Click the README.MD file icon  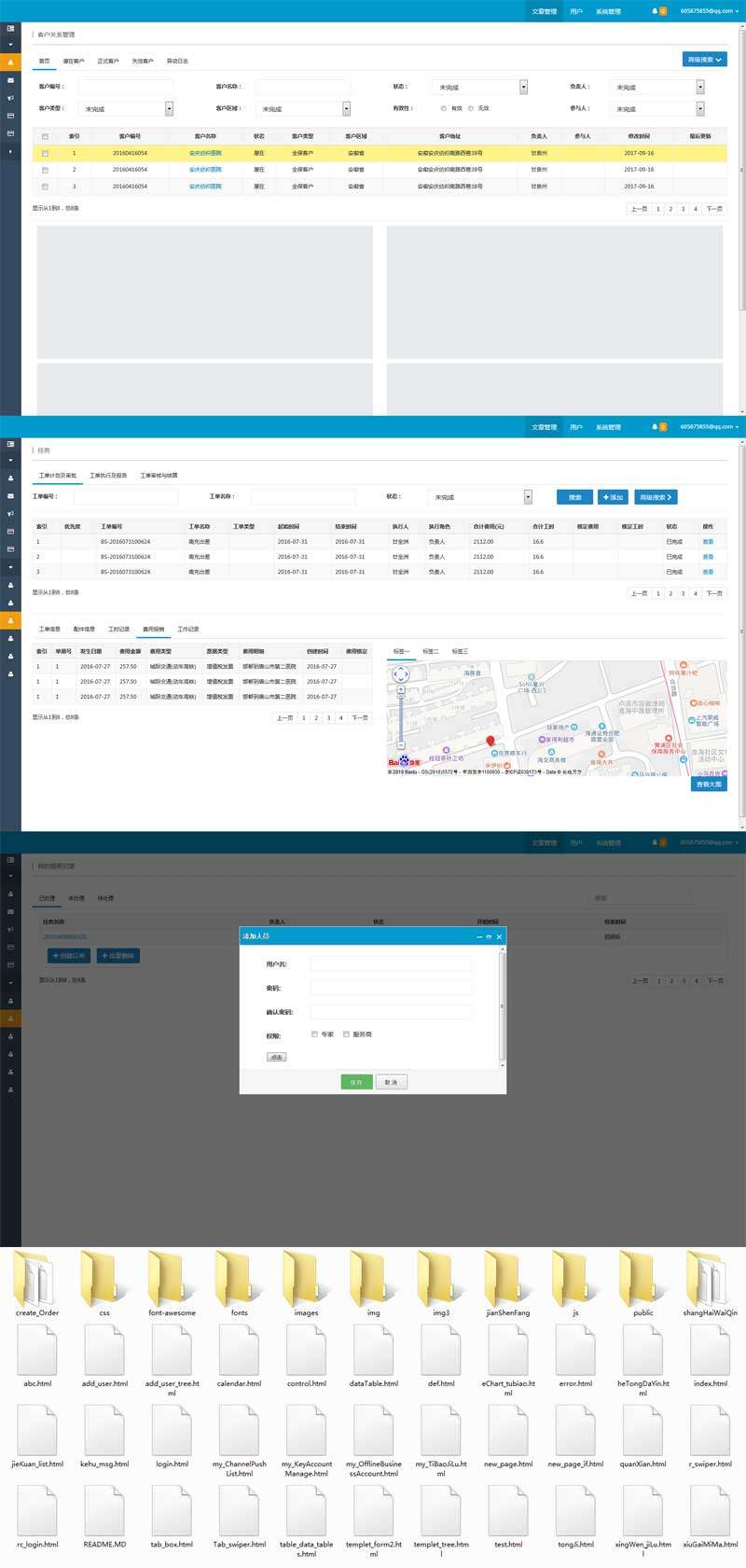(104, 1510)
